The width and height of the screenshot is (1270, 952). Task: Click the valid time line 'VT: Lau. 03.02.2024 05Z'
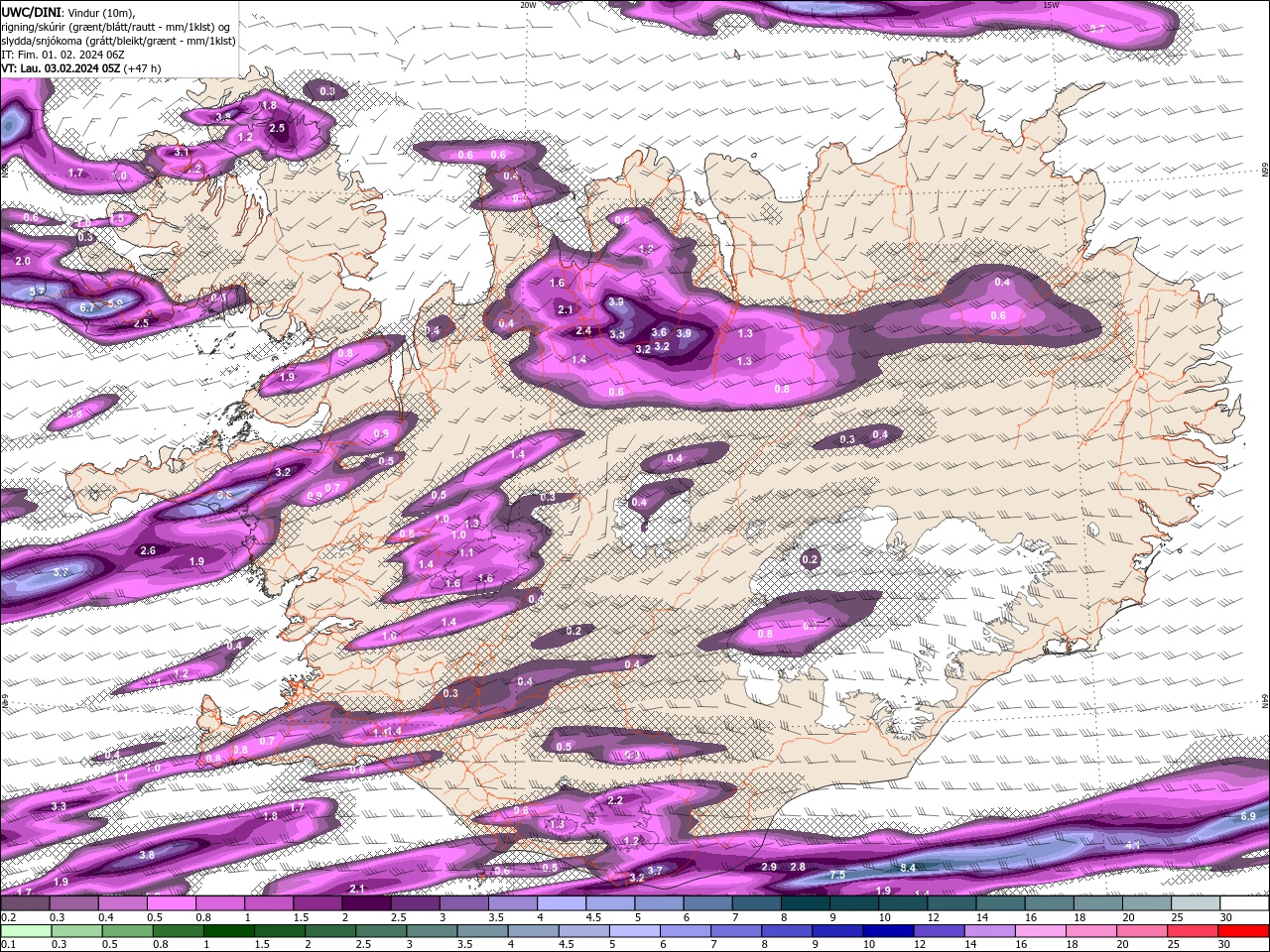61,68
